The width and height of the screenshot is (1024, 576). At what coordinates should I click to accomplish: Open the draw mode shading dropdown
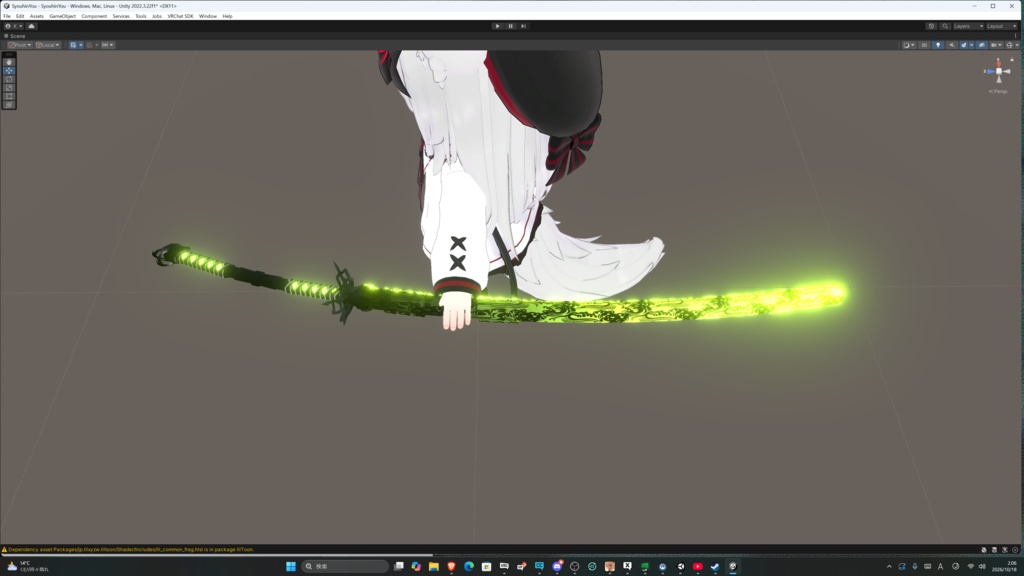point(908,45)
